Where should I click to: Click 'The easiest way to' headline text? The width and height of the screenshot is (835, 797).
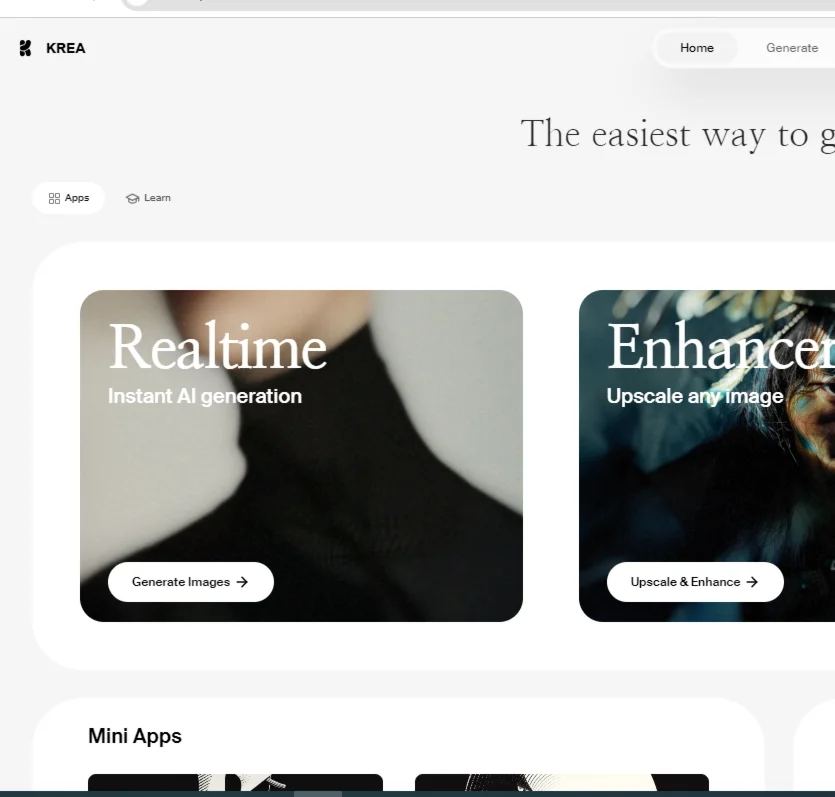pos(665,134)
